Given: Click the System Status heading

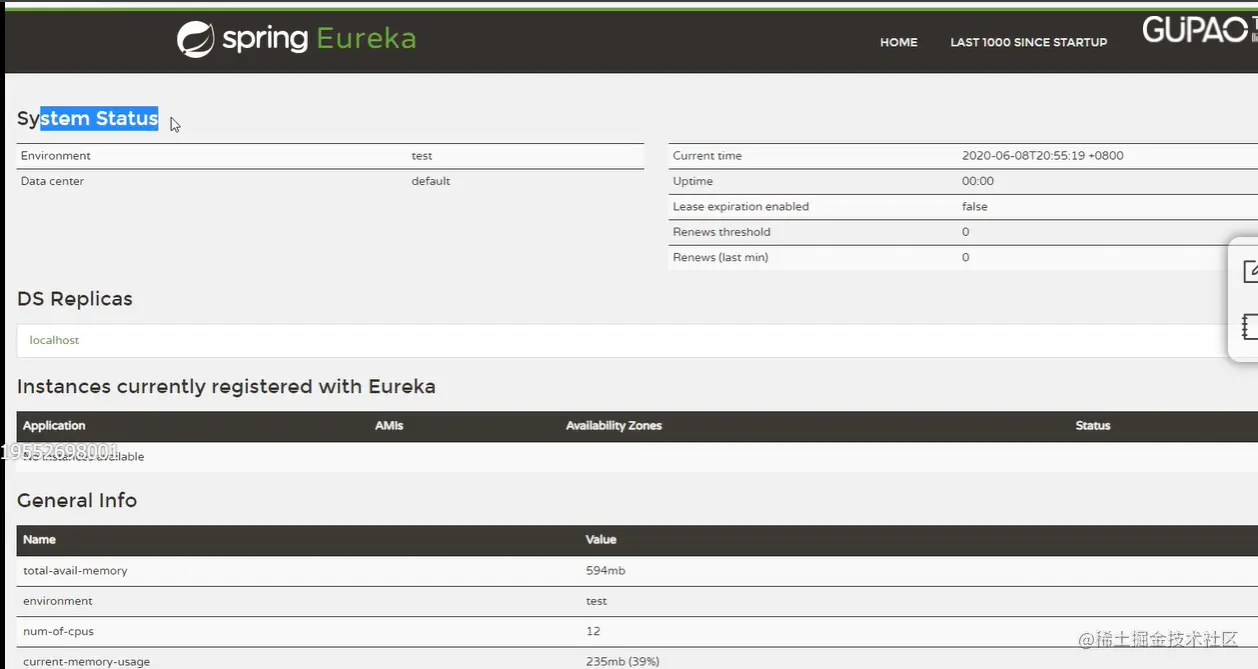Looking at the screenshot, I should (88, 119).
